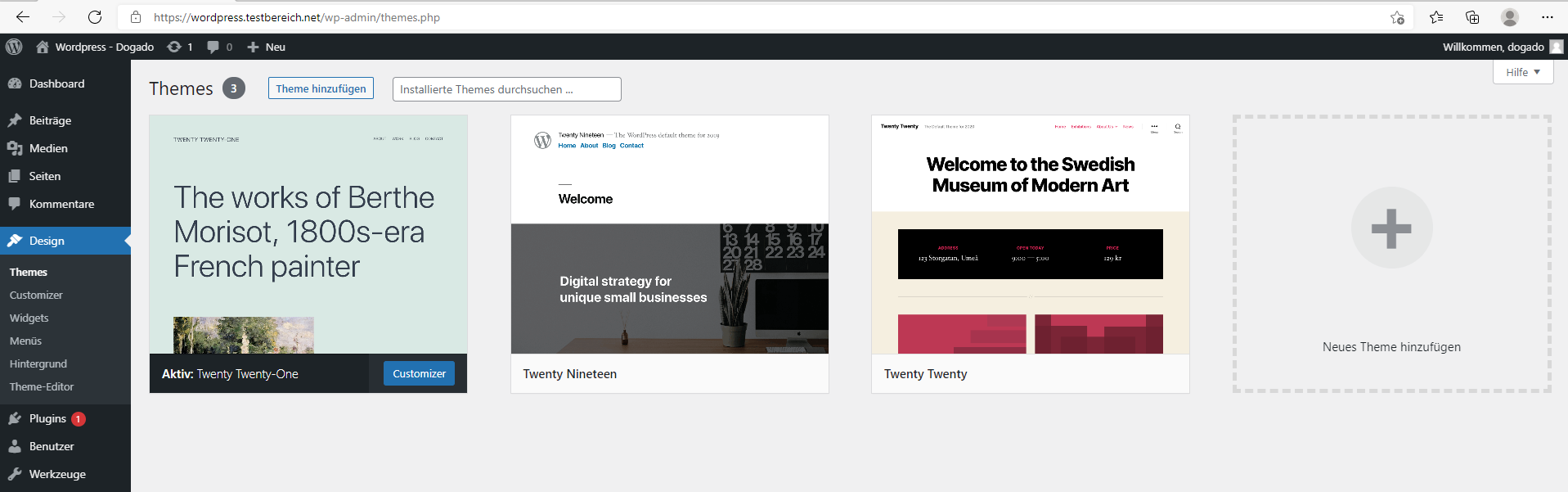Click the Twenty Twenty theme name
Screen dimensions: 1568x492
[x=926, y=374]
